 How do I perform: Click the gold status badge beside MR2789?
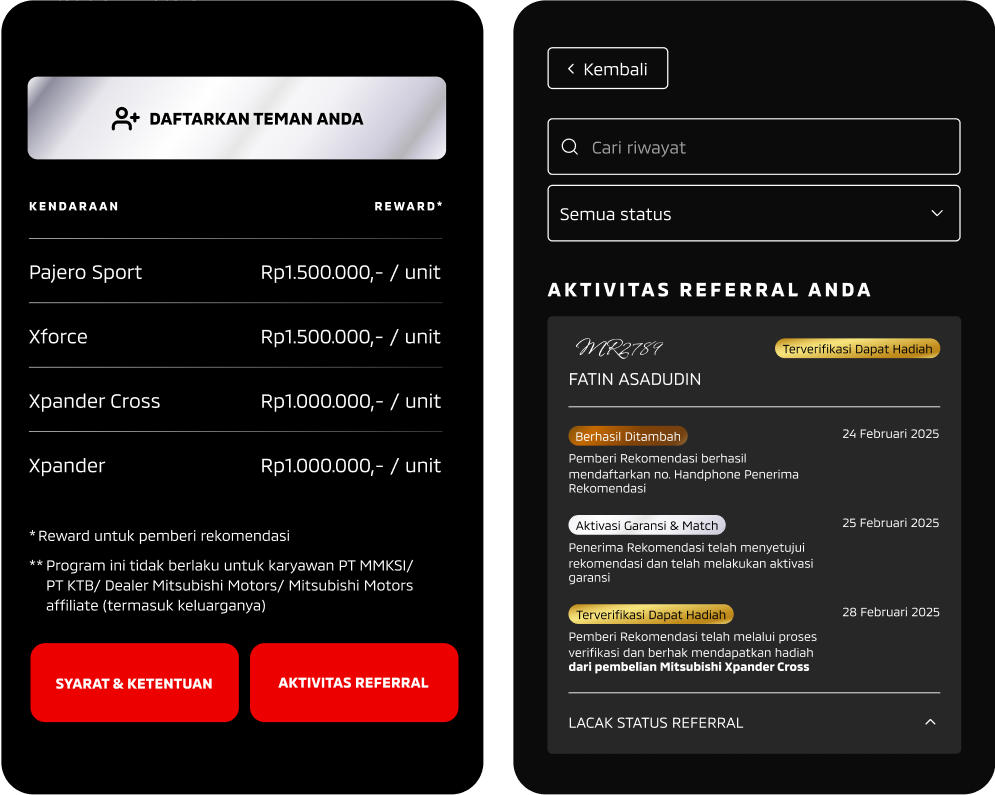coord(857,349)
